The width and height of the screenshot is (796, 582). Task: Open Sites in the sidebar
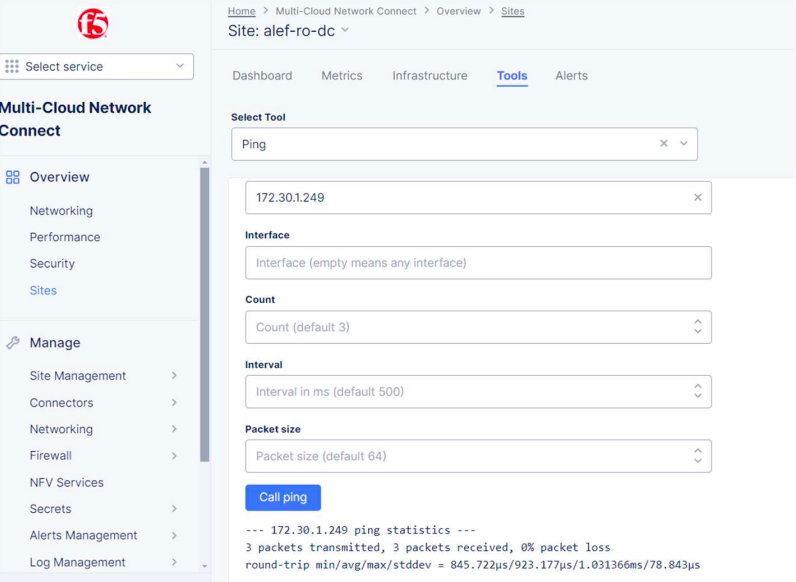pyautogui.click(x=43, y=290)
